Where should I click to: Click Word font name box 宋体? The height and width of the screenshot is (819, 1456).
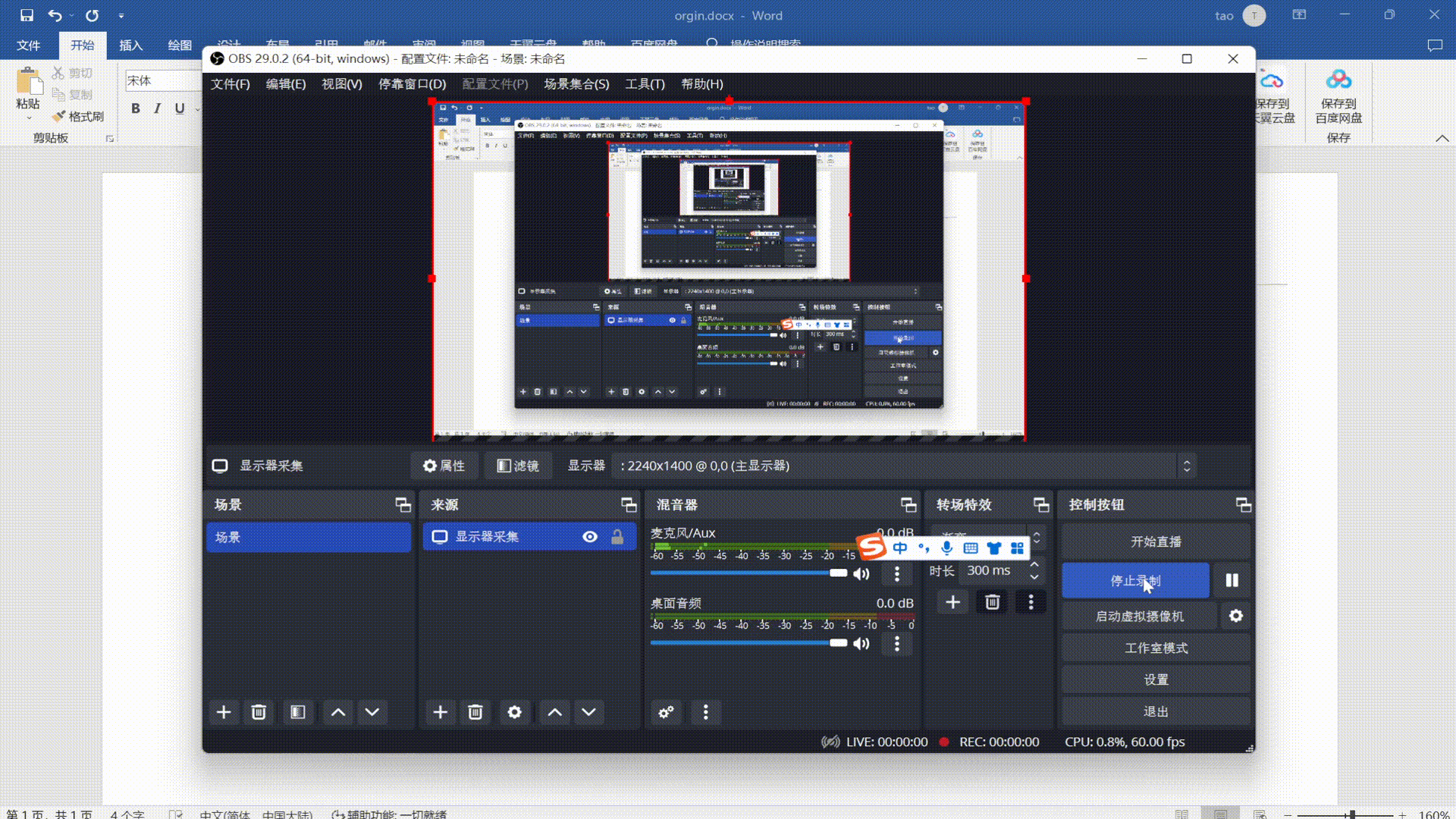[162, 80]
